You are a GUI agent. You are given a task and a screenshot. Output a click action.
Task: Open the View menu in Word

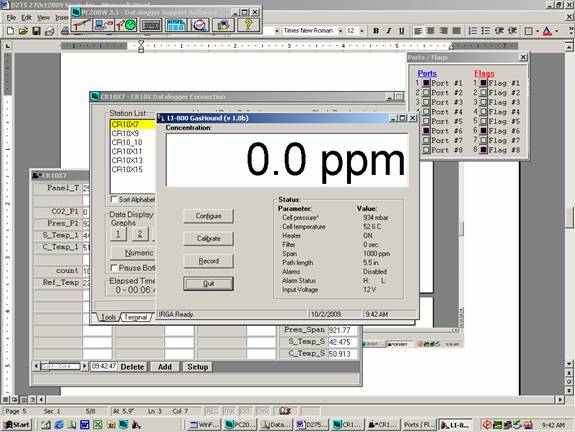click(43, 17)
